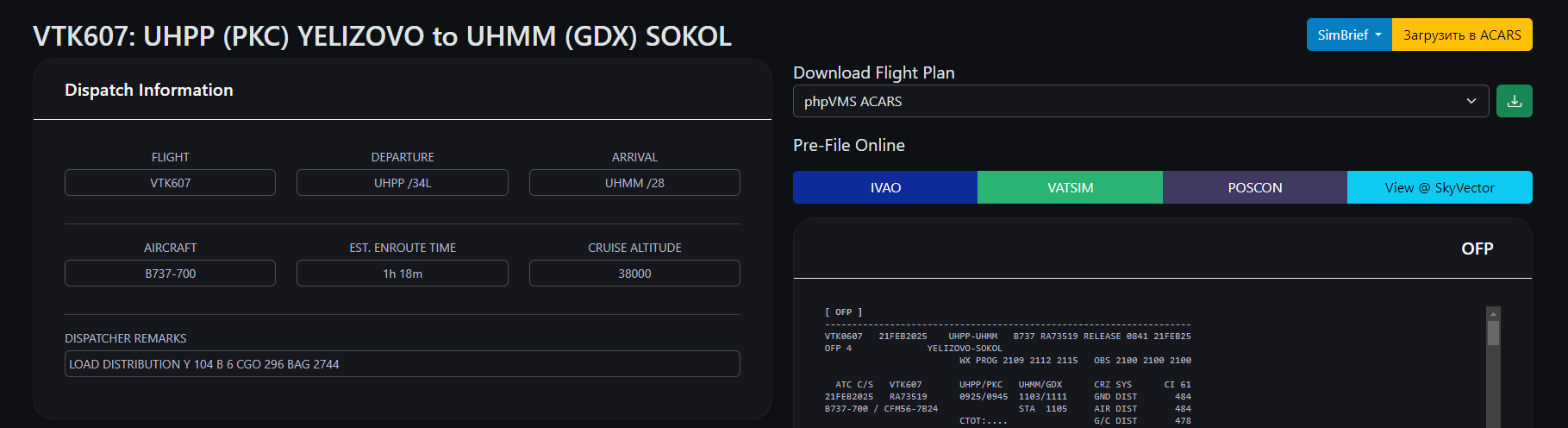1568x428 pixels.
Task: Click the OFP panel header
Action: 1162,249
